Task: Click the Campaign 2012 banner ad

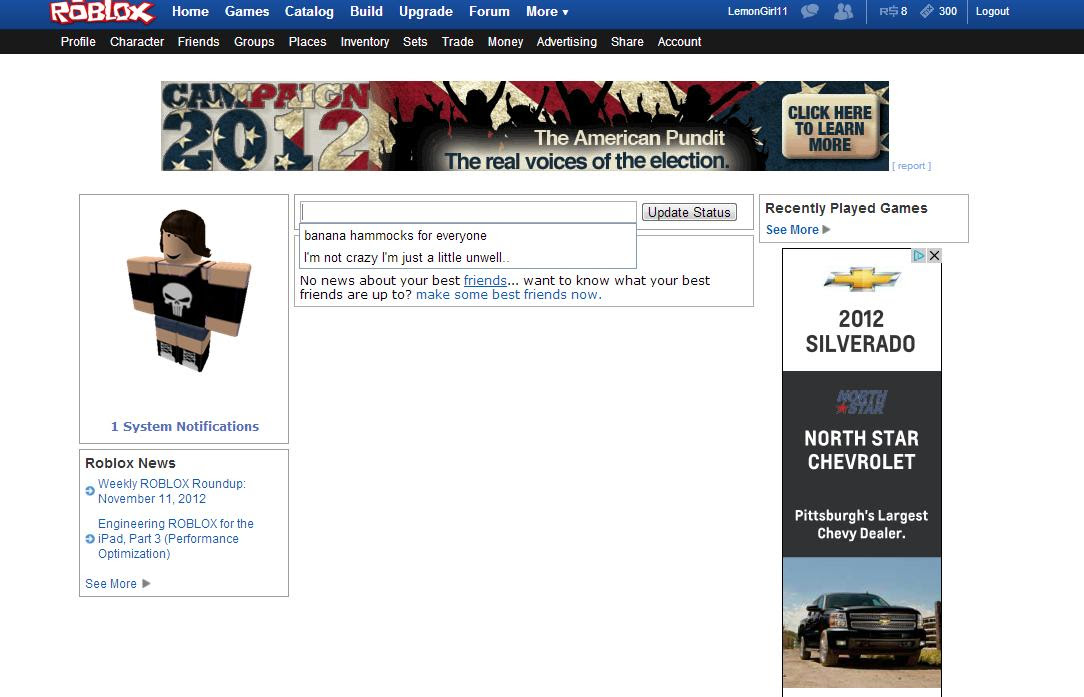Action: click(525, 126)
